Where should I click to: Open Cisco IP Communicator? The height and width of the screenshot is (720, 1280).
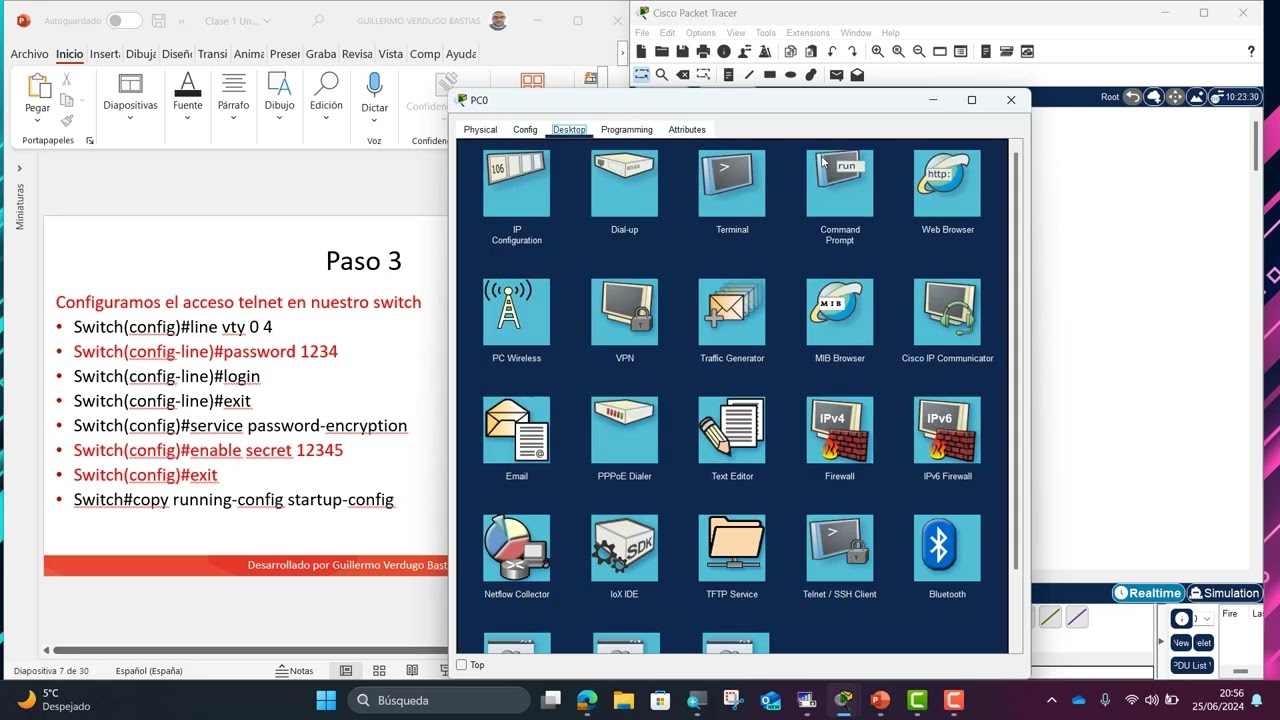coord(947,312)
